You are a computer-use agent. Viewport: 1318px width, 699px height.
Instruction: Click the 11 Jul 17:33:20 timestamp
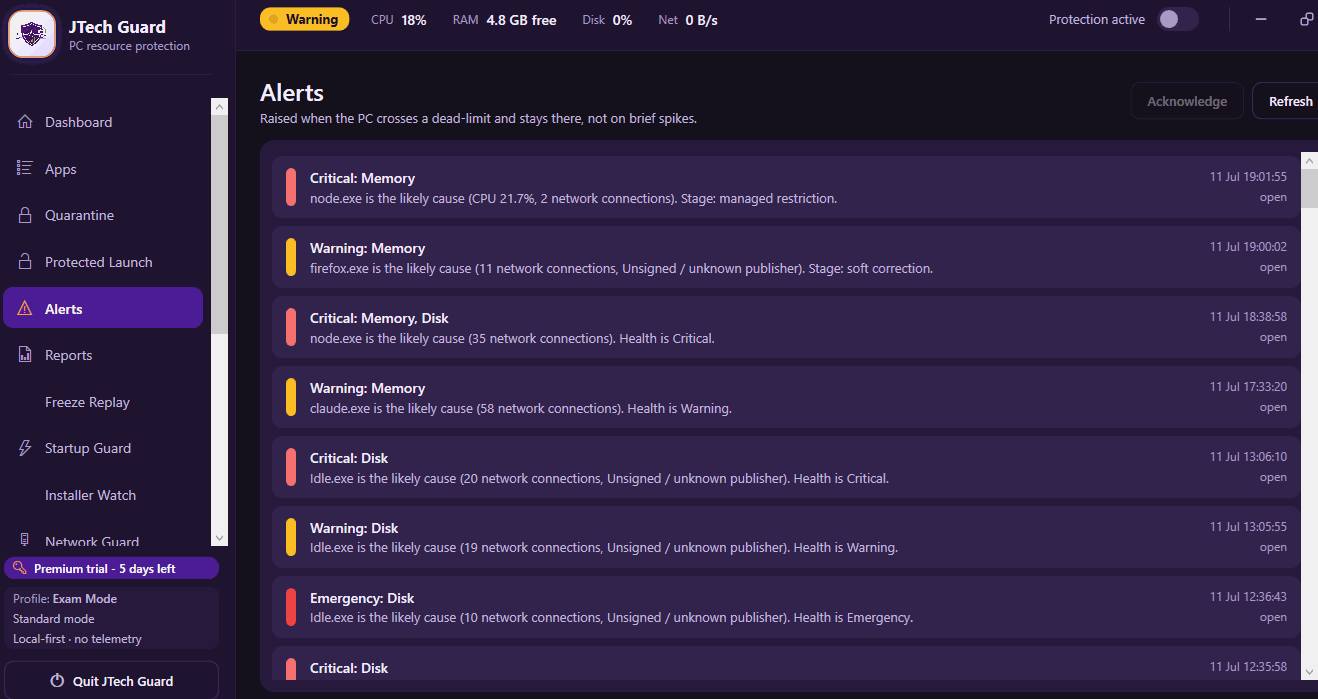click(1248, 387)
